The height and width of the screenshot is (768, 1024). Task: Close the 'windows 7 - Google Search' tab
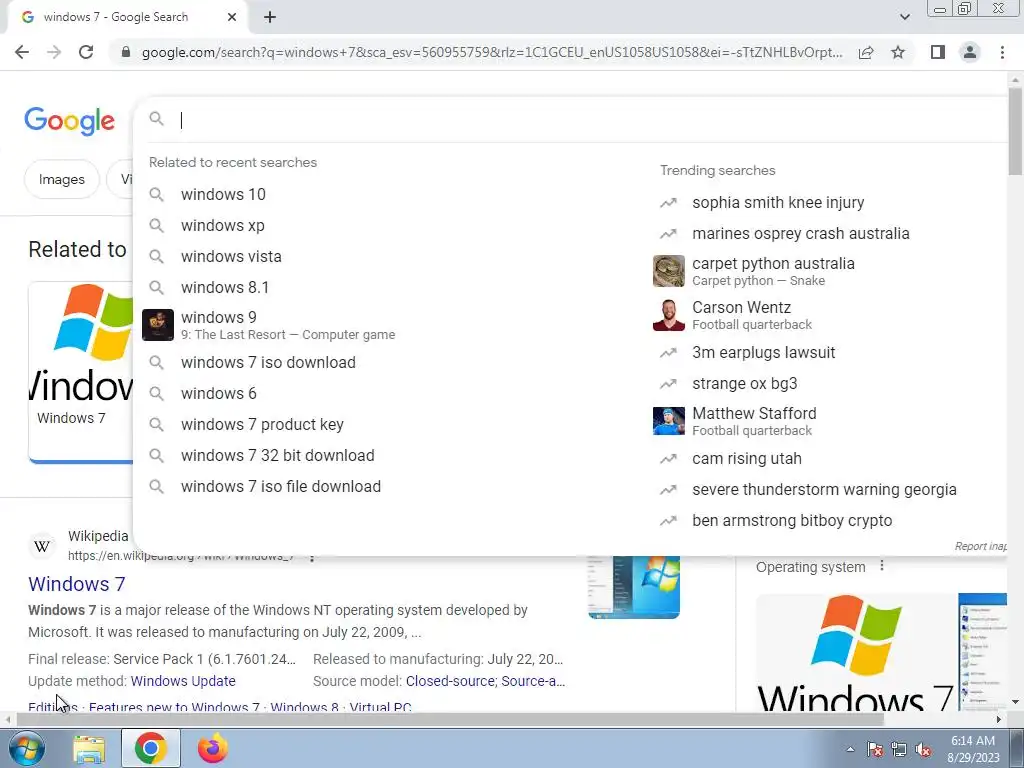[232, 18]
